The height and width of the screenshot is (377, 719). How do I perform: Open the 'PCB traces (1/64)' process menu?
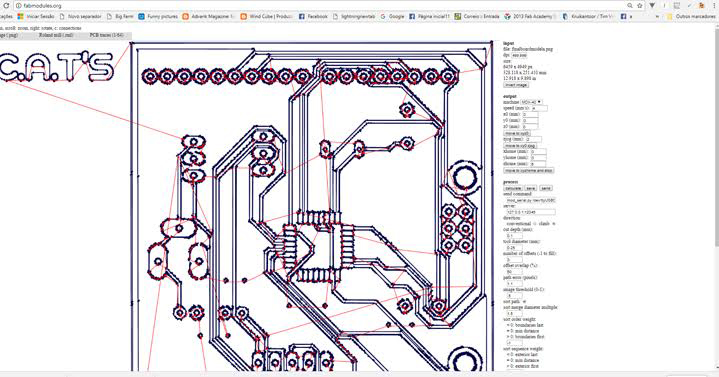tap(106, 35)
